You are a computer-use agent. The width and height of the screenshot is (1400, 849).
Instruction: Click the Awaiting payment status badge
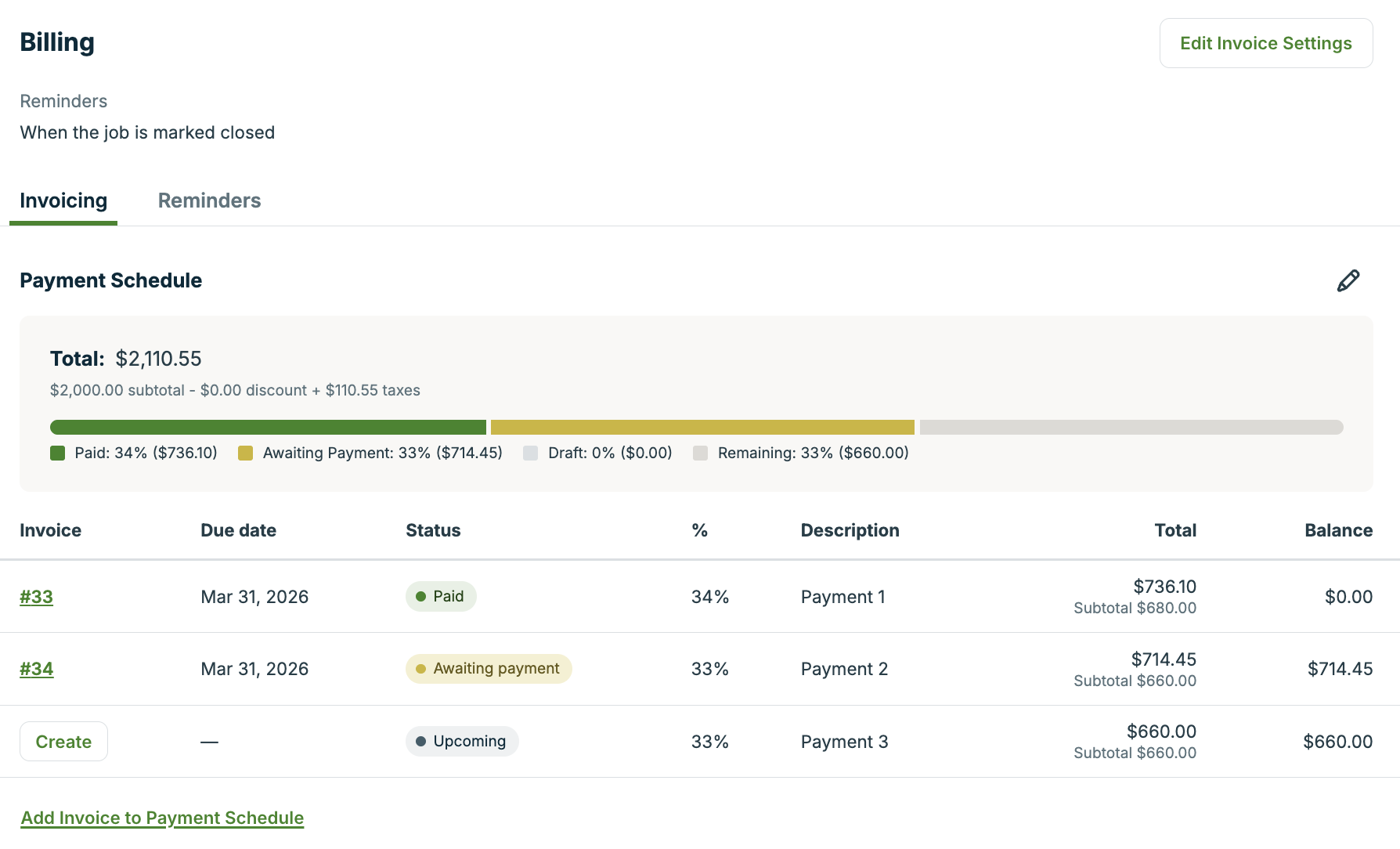(489, 669)
